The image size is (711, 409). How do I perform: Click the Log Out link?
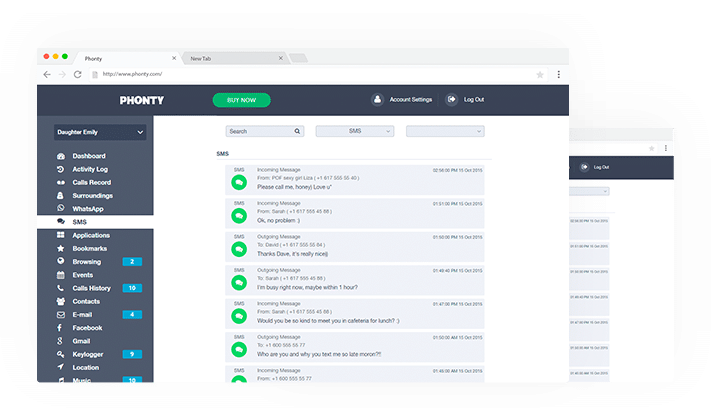(474, 99)
